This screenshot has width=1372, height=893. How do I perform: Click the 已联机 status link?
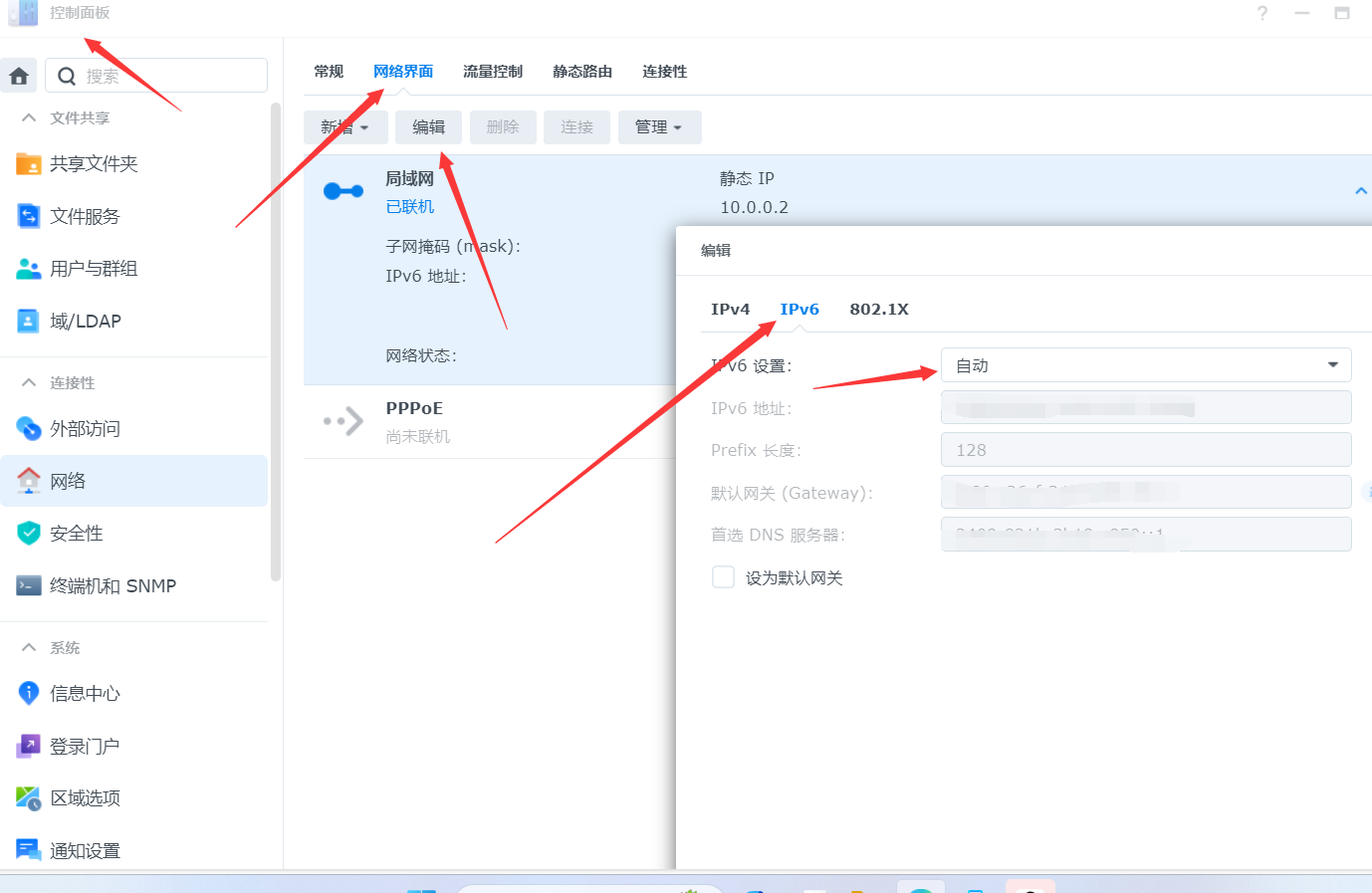point(410,207)
